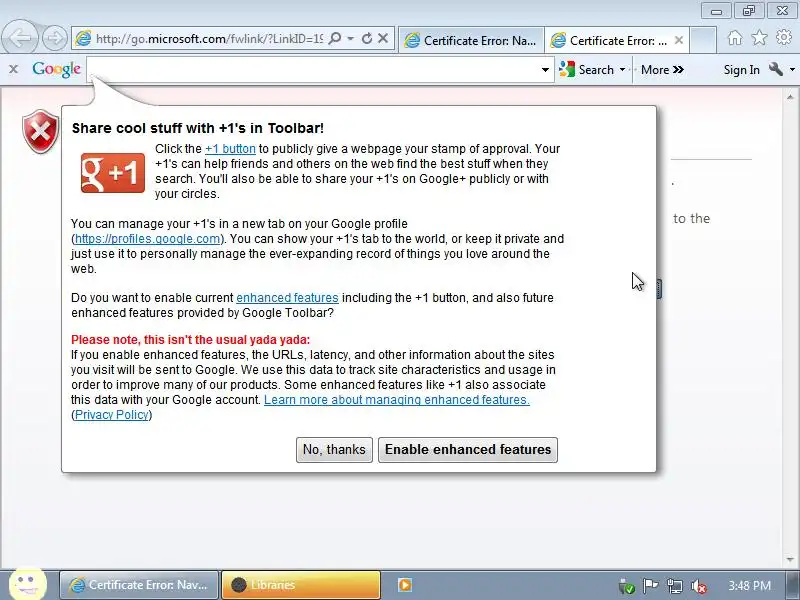The width and height of the screenshot is (800, 600).
Task: Open the Start menu orb
Action: 28,584
